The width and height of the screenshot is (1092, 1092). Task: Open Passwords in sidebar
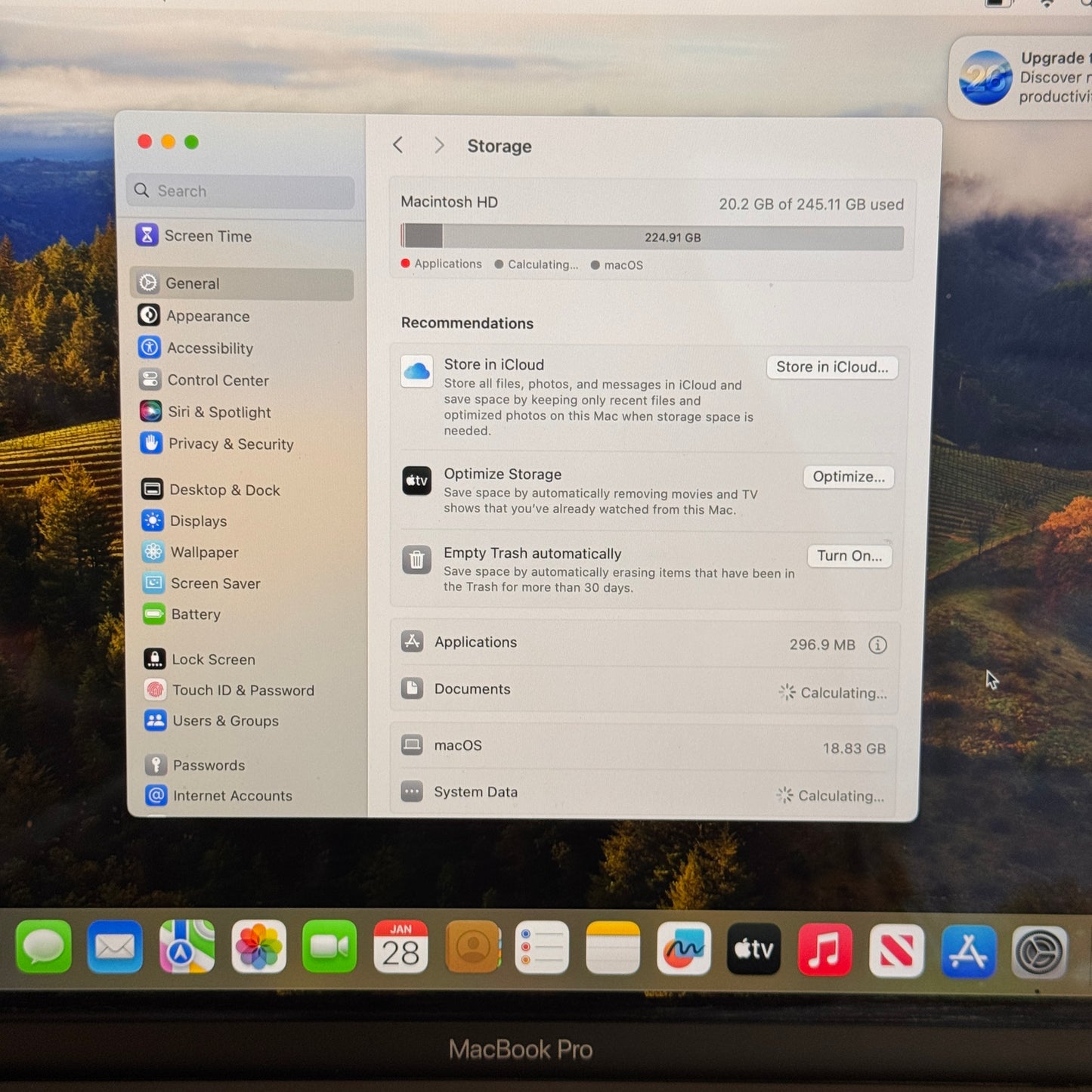241,765
